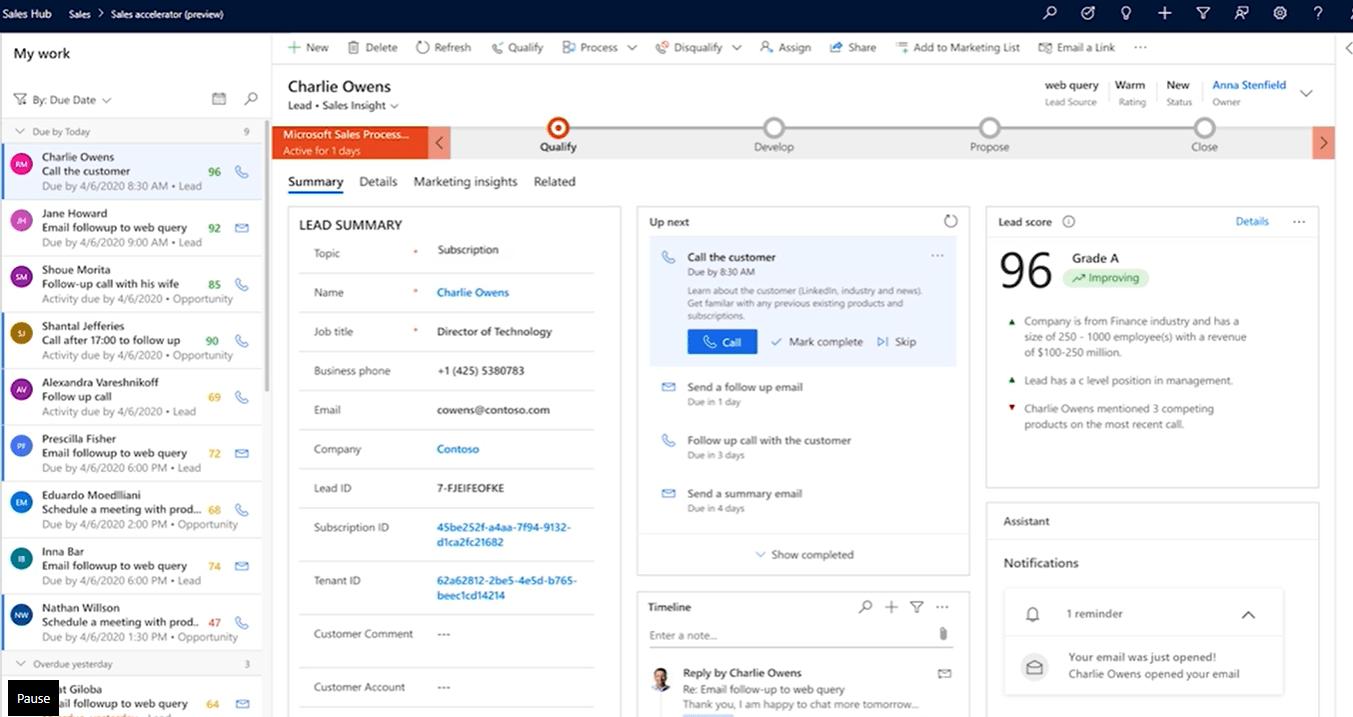
Task: Open the settings gear icon
Action: (x=1280, y=14)
